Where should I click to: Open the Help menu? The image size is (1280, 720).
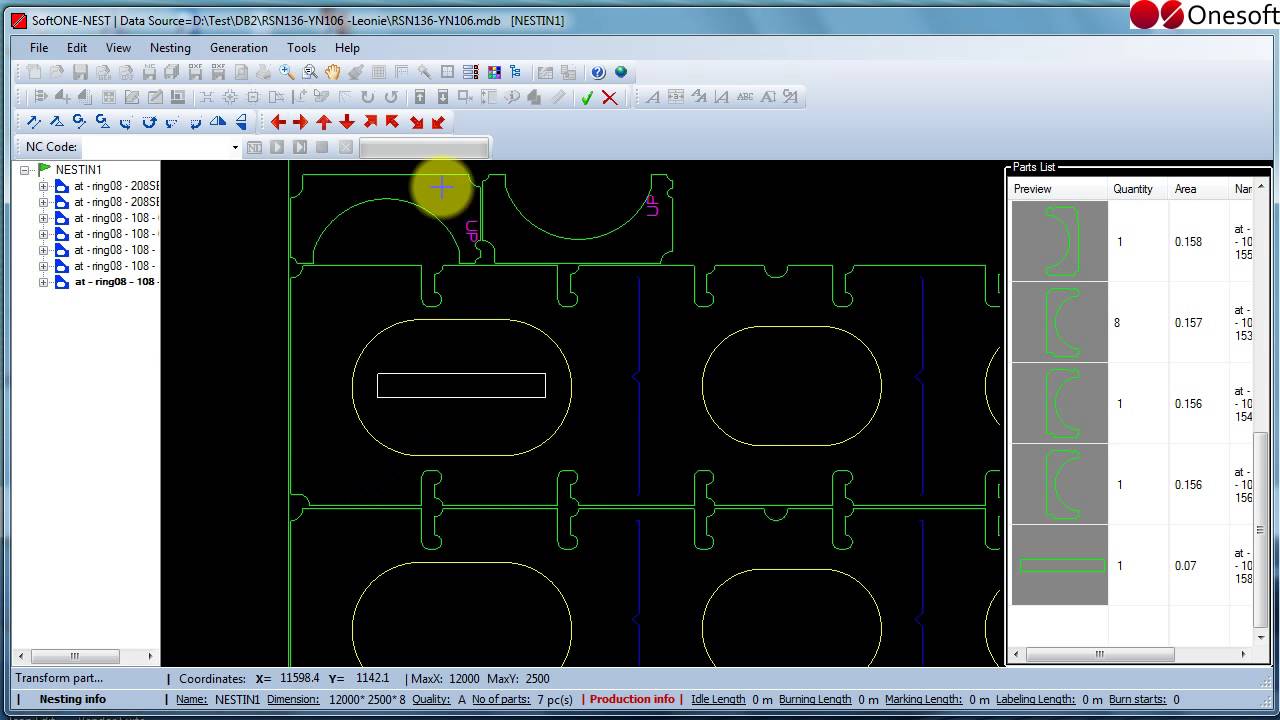coord(347,47)
